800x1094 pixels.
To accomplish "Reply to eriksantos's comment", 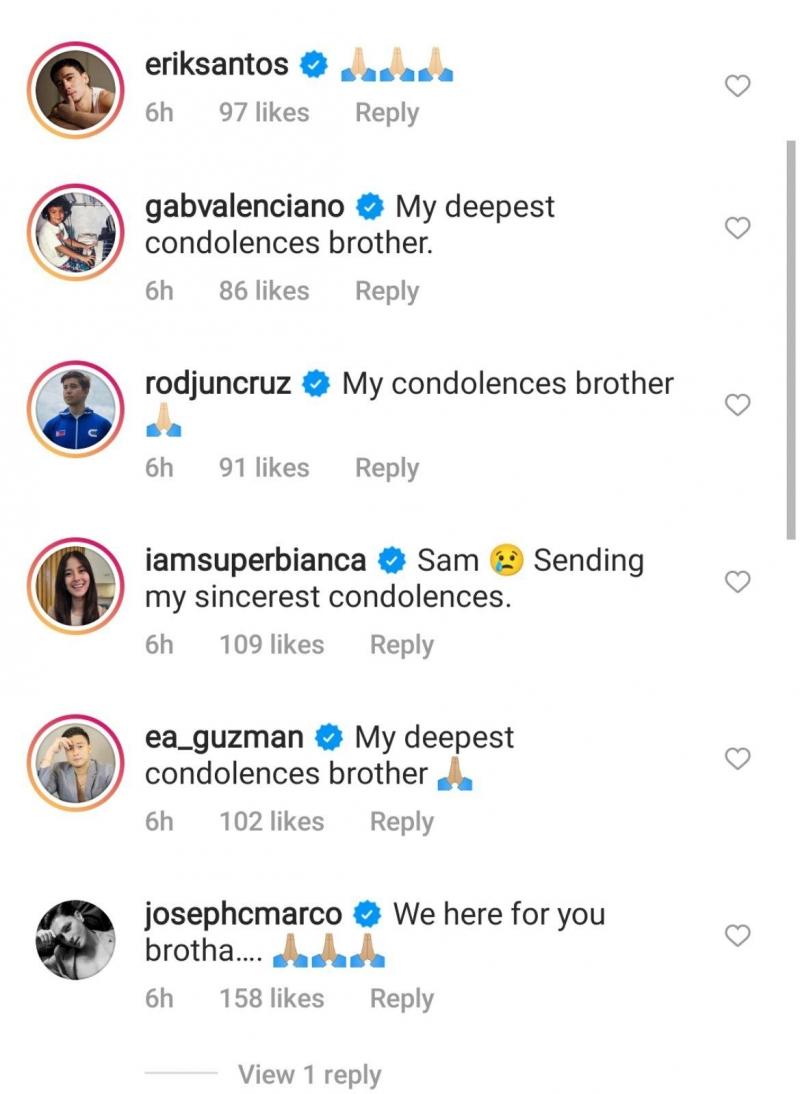I will point(387,113).
